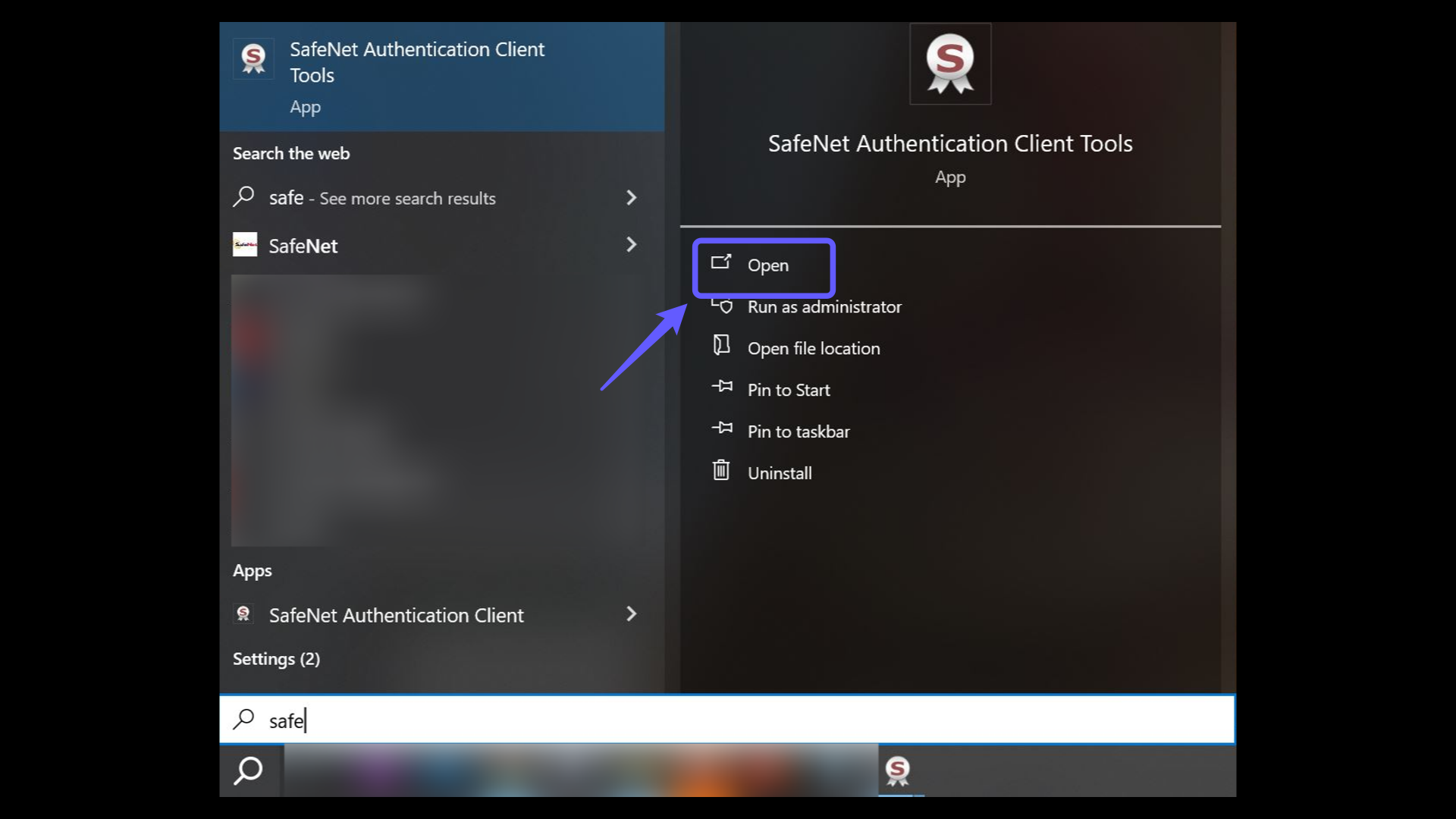The image size is (1456, 819).
Task: Click the SafeNet Authentication Client Tools app icon
Action: pyautogui.click(x=253, y=58)
